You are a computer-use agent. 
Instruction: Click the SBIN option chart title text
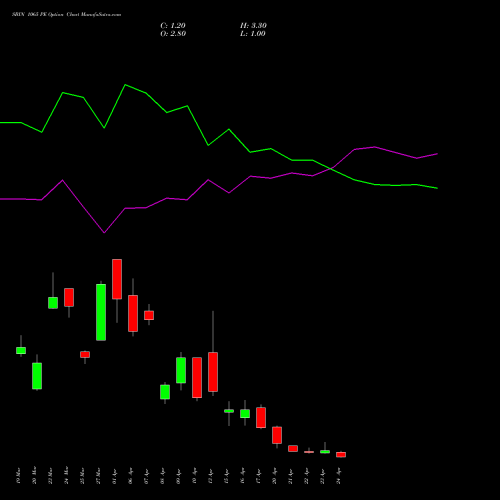click(x=67, y=15)
